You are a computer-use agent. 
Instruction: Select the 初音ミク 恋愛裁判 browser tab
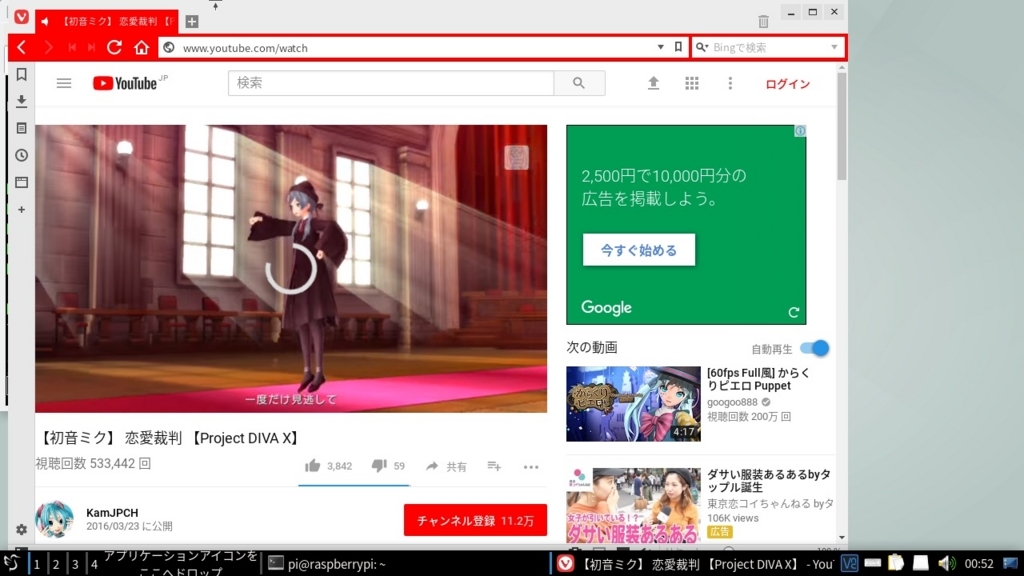tap(108, 22)
